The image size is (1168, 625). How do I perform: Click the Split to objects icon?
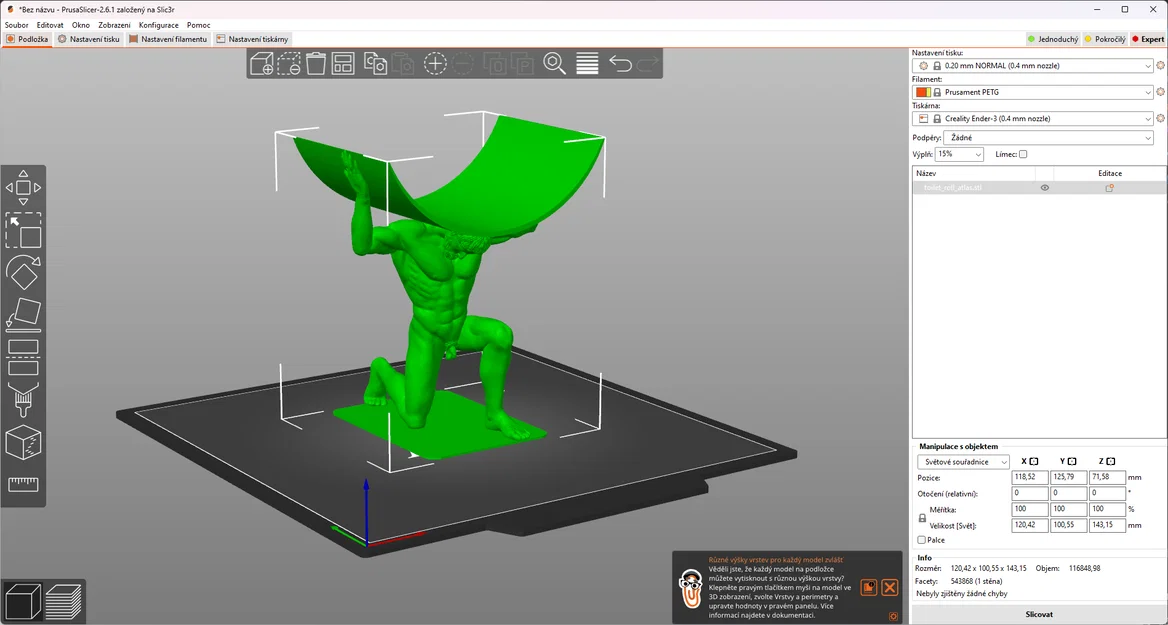coord(495,64)
